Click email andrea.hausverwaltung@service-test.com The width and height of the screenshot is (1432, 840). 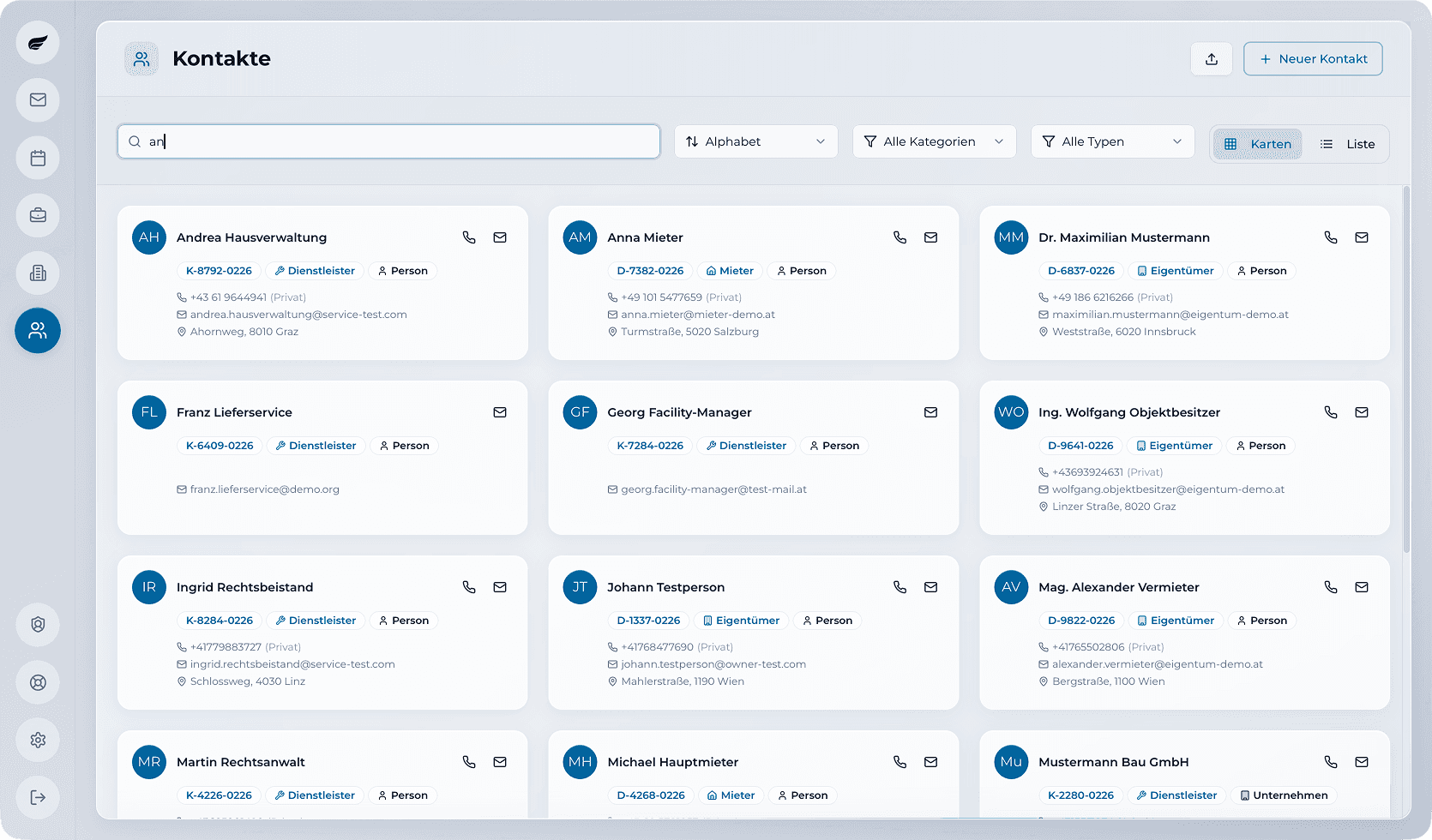click(298, 315)
